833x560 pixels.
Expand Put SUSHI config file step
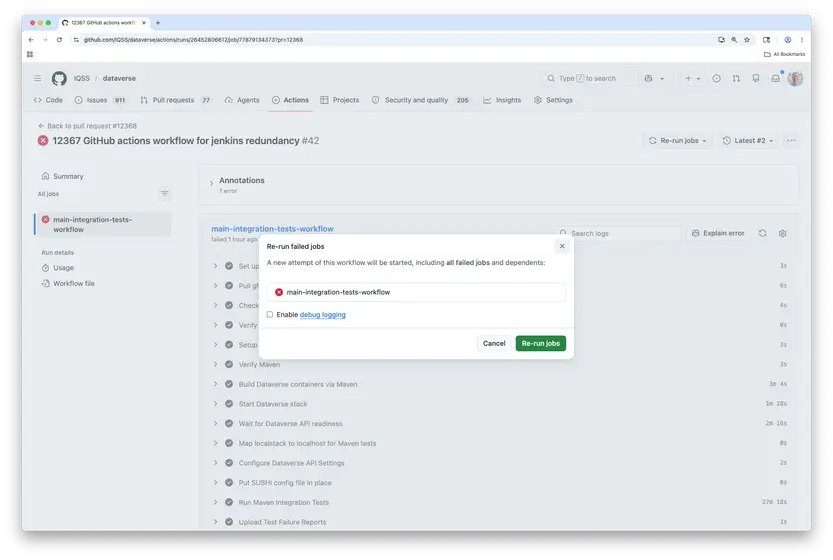215,482
